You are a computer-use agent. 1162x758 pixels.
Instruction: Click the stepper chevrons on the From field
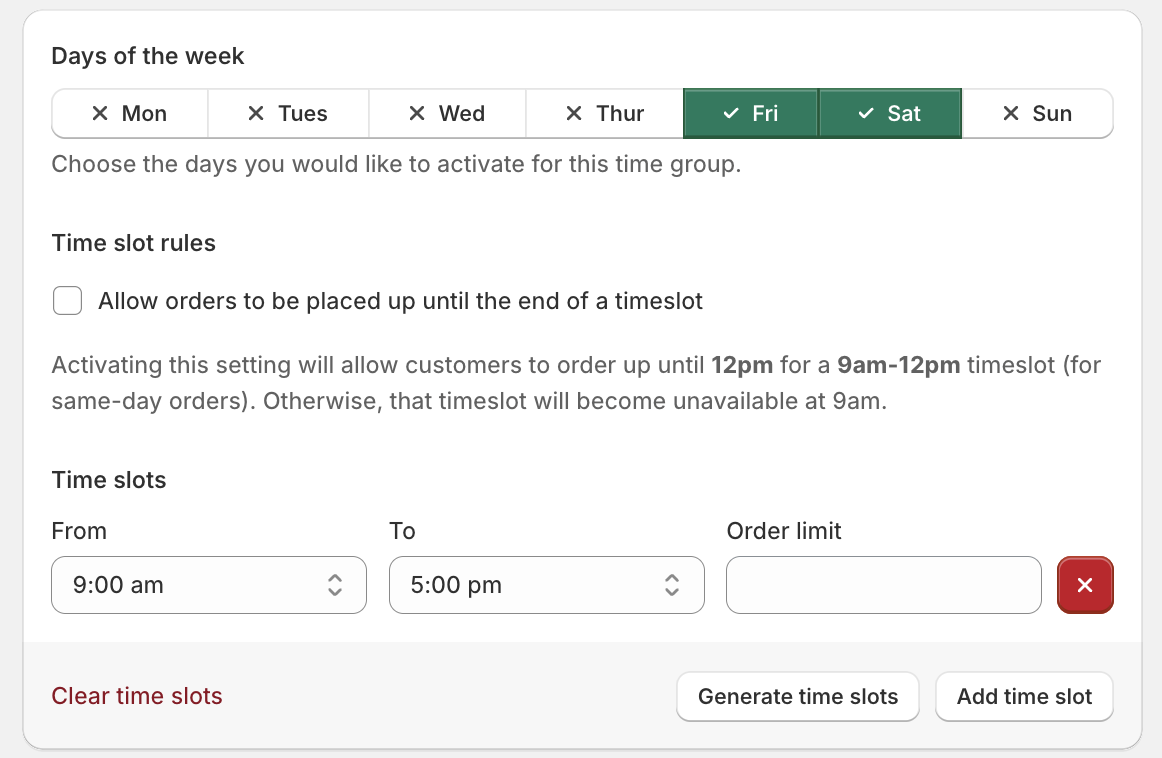(x=336, y=585)
